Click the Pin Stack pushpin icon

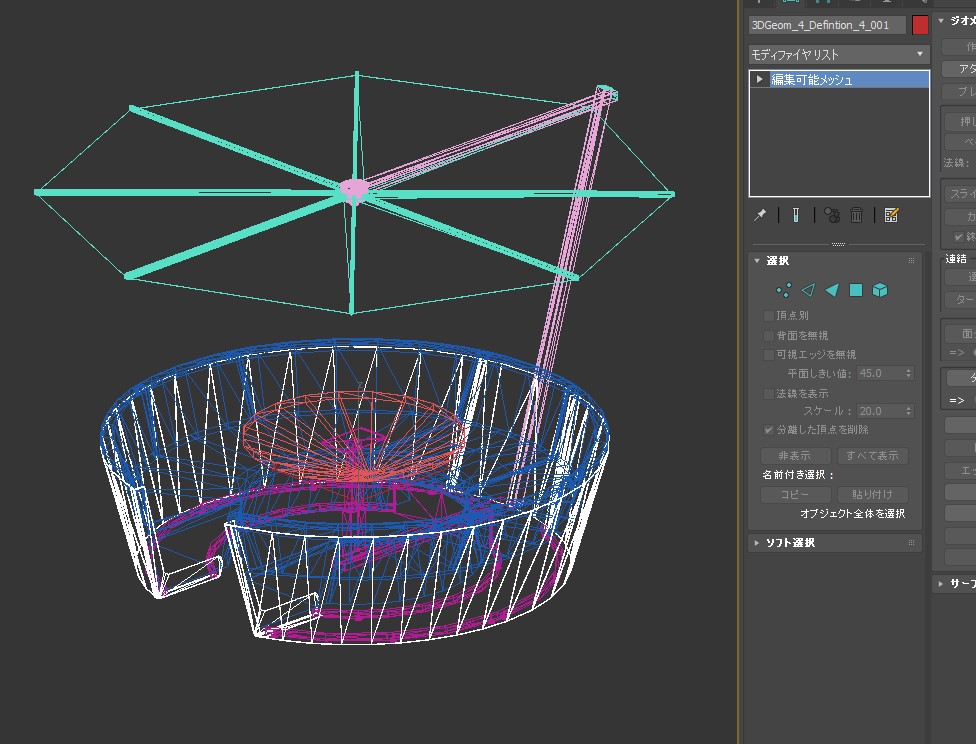click(760, 215)
